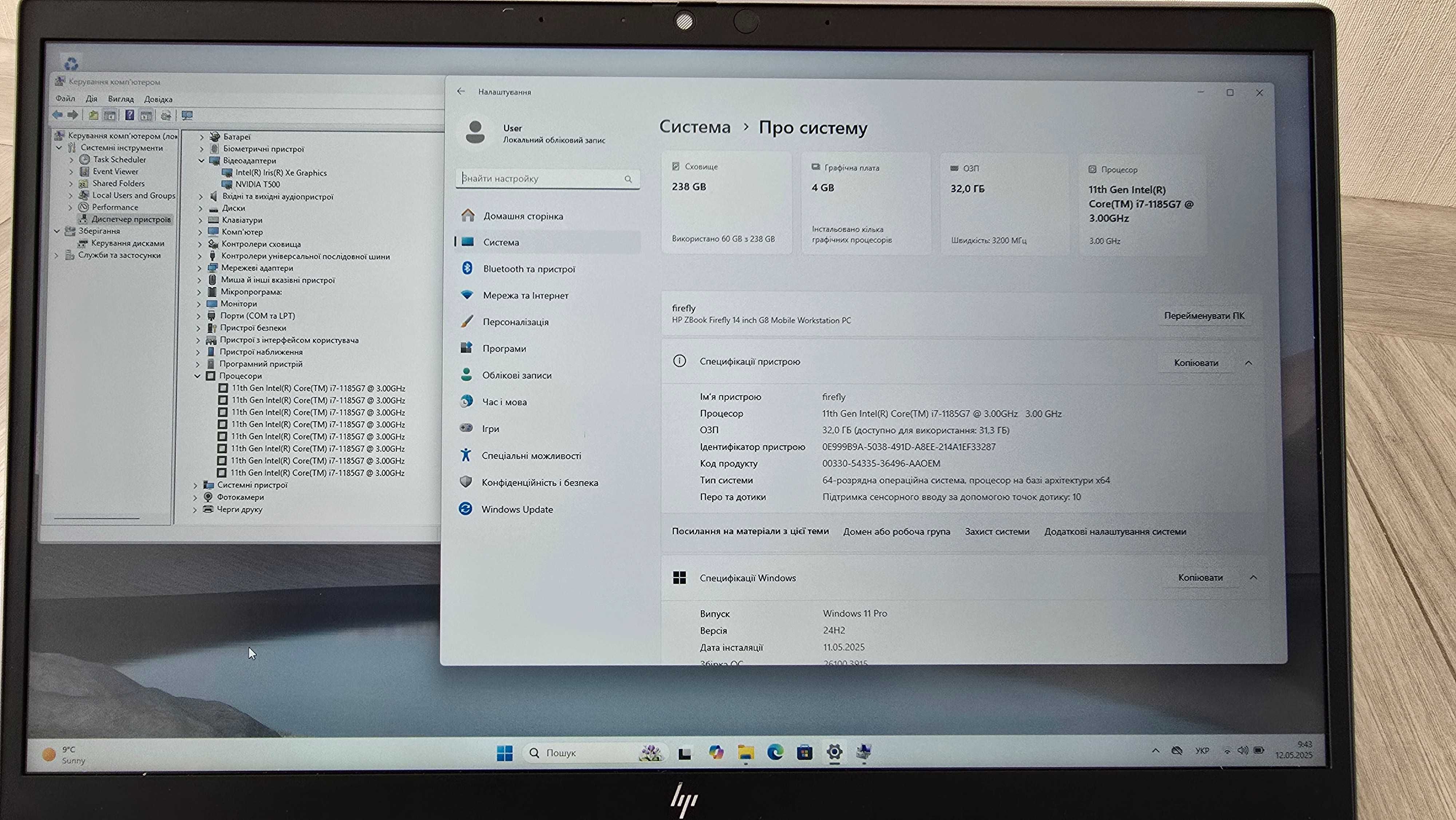Open Ігри in Settings sidebar
Image resolution: width=1456 pixels, height=820 pixels.
[x=491, y=429]
